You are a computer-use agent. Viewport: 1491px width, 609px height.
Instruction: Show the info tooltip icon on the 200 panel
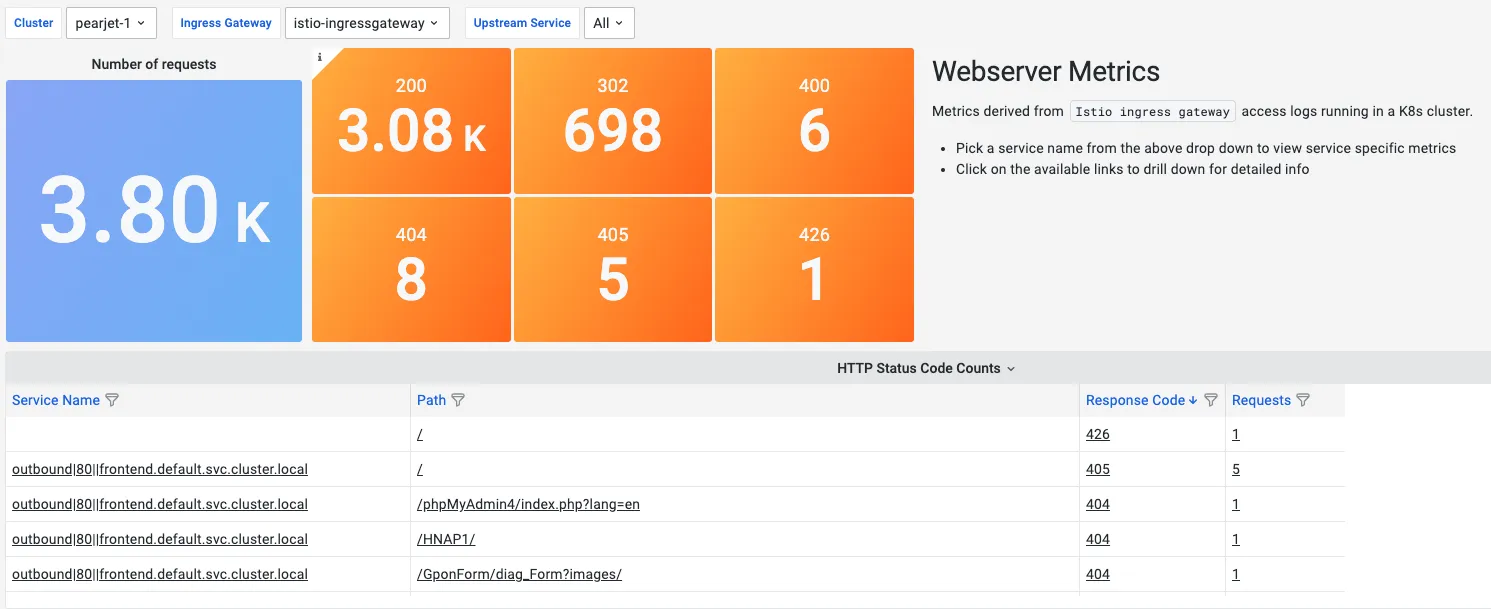point(319,57)
